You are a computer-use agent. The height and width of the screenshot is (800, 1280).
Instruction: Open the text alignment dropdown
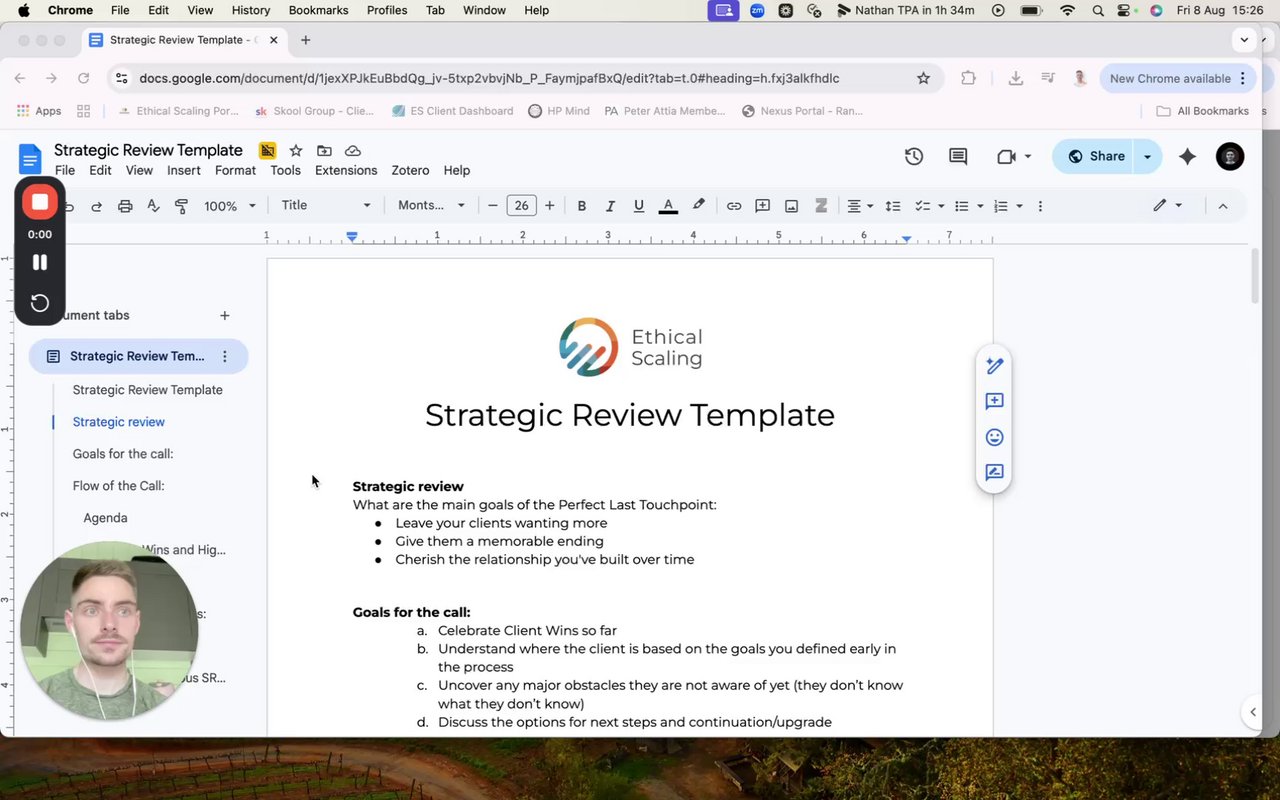(x=860, y=206)
